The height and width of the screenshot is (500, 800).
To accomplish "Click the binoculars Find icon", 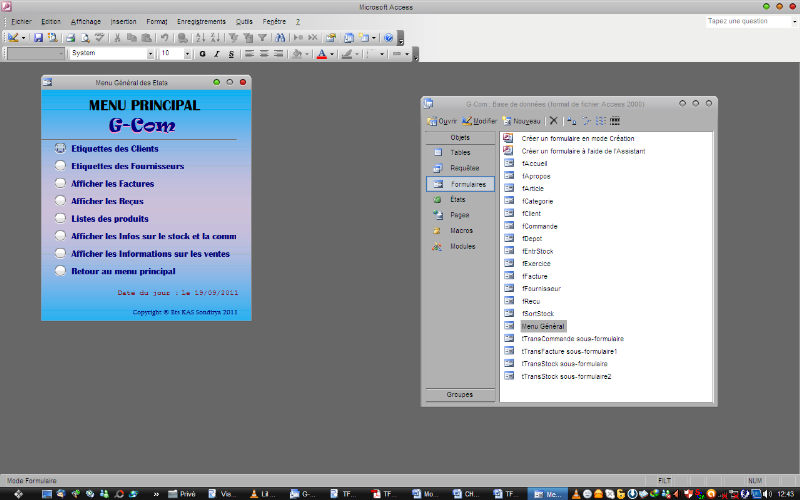I will tap(279, 37).
